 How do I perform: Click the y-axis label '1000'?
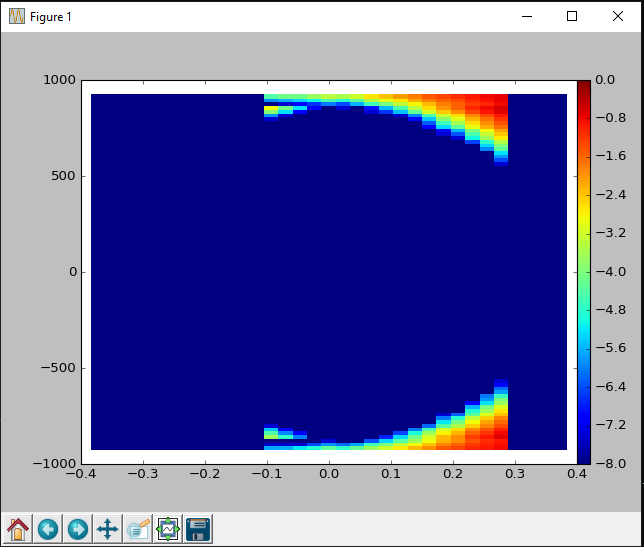point(60,80)
